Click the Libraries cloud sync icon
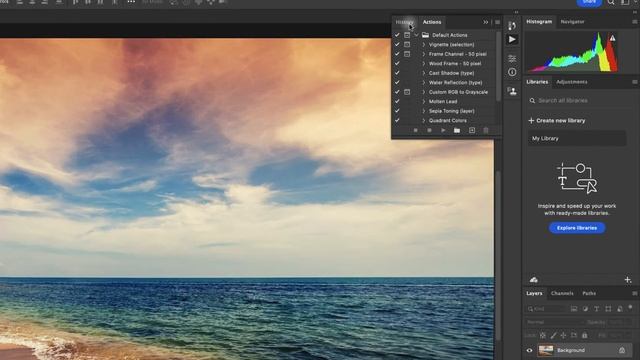 533,280
